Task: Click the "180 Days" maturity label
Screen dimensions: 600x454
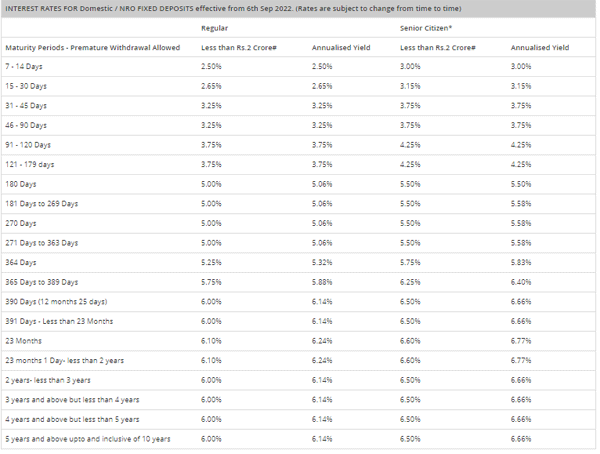Action: click(22, 184)
